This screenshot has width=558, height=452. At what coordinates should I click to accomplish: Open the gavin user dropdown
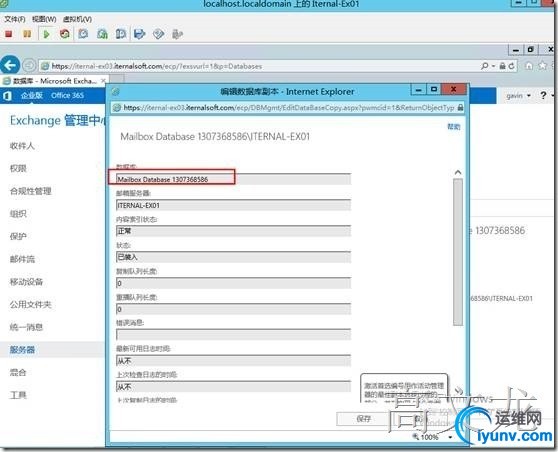coord(518,96)
